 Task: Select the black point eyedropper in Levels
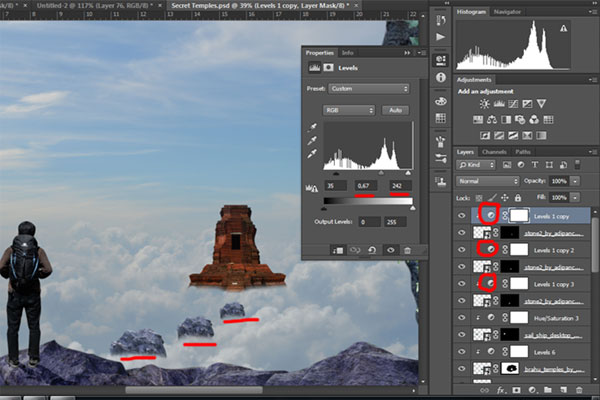click(x=313, y=128)
